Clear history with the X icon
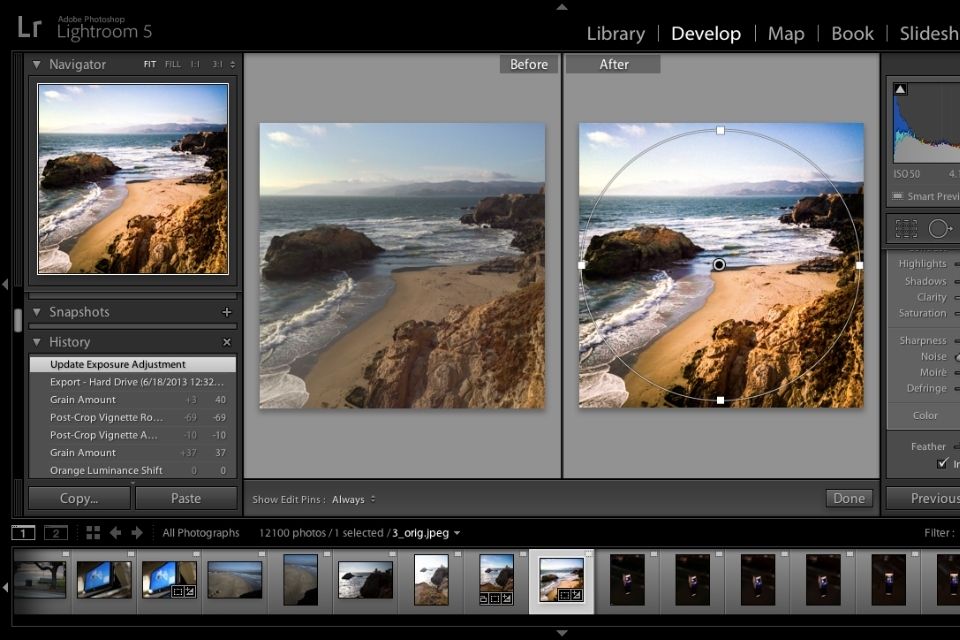The width and height of the screenshot is (960, 640). [227, 342]
